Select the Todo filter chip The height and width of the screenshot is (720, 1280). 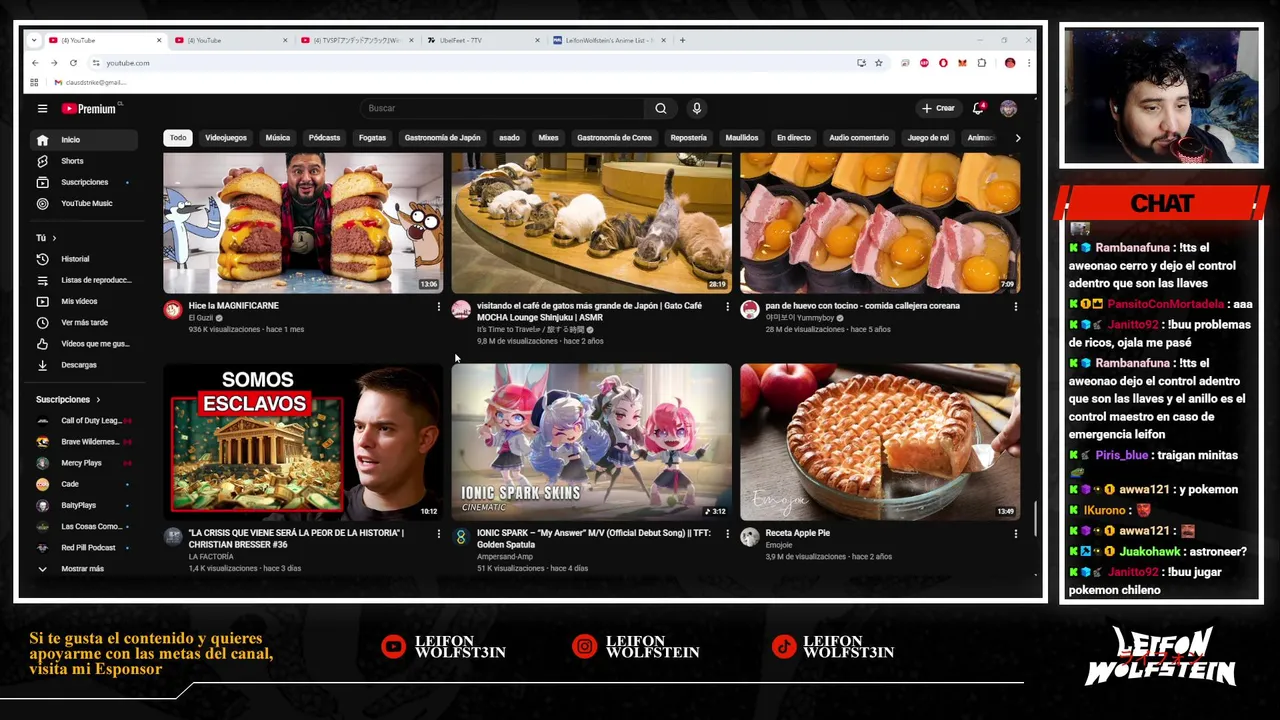pos(178,138)
